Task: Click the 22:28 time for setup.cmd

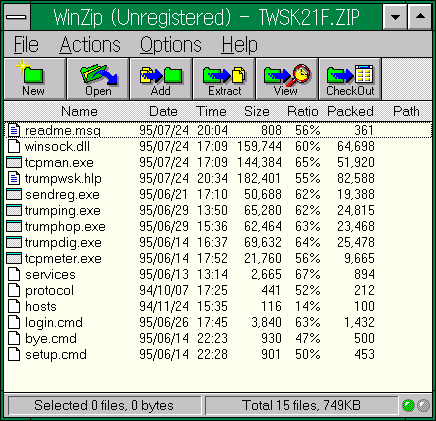Action: 212,354
